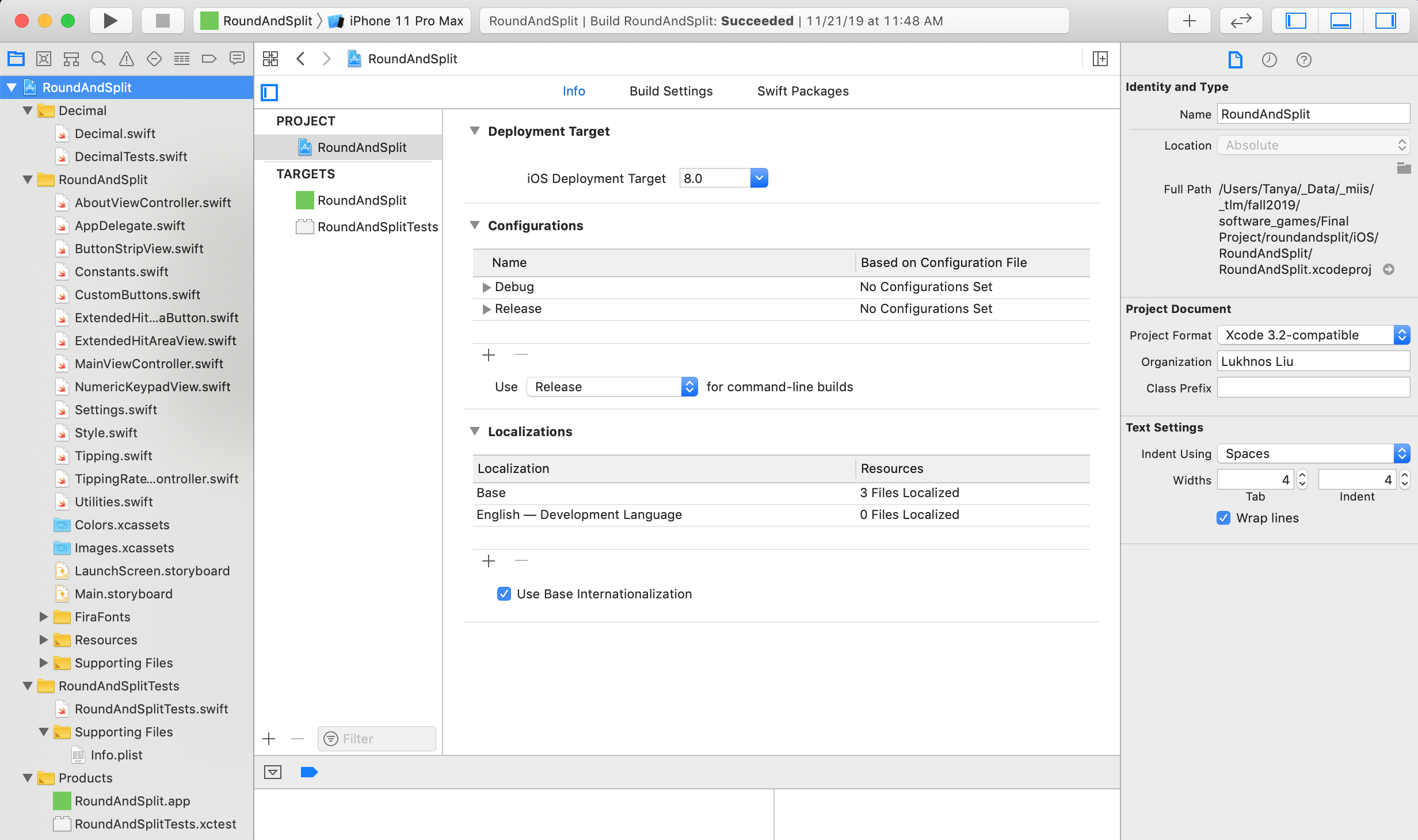Stop the running scheme
Viewport: 1418px width, 840px height.
coord(163,21)
